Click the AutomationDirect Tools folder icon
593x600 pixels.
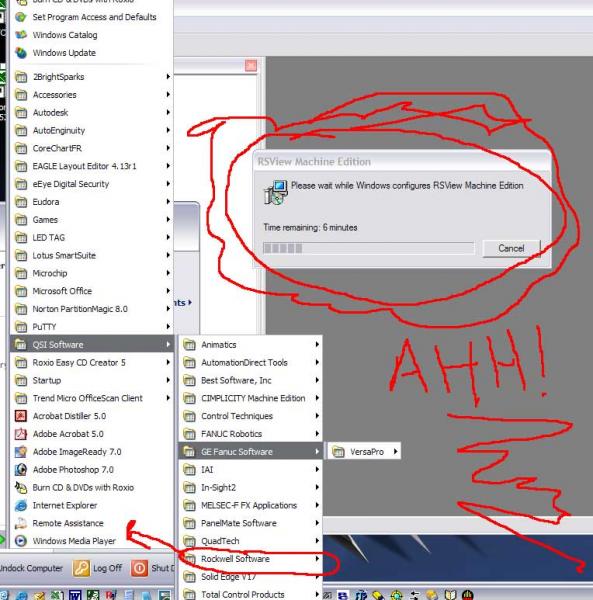point(189,362)
